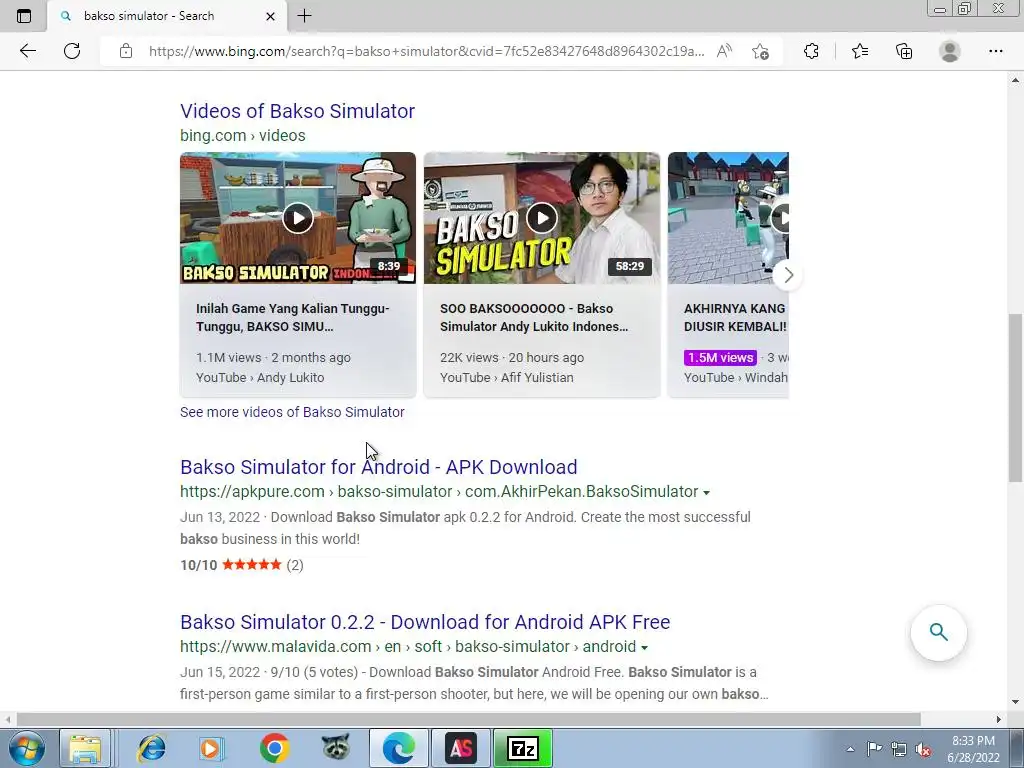The width and height of the screenshot is (1024, 768).
Task: Open the Favorites list icon
Action: 860,51
